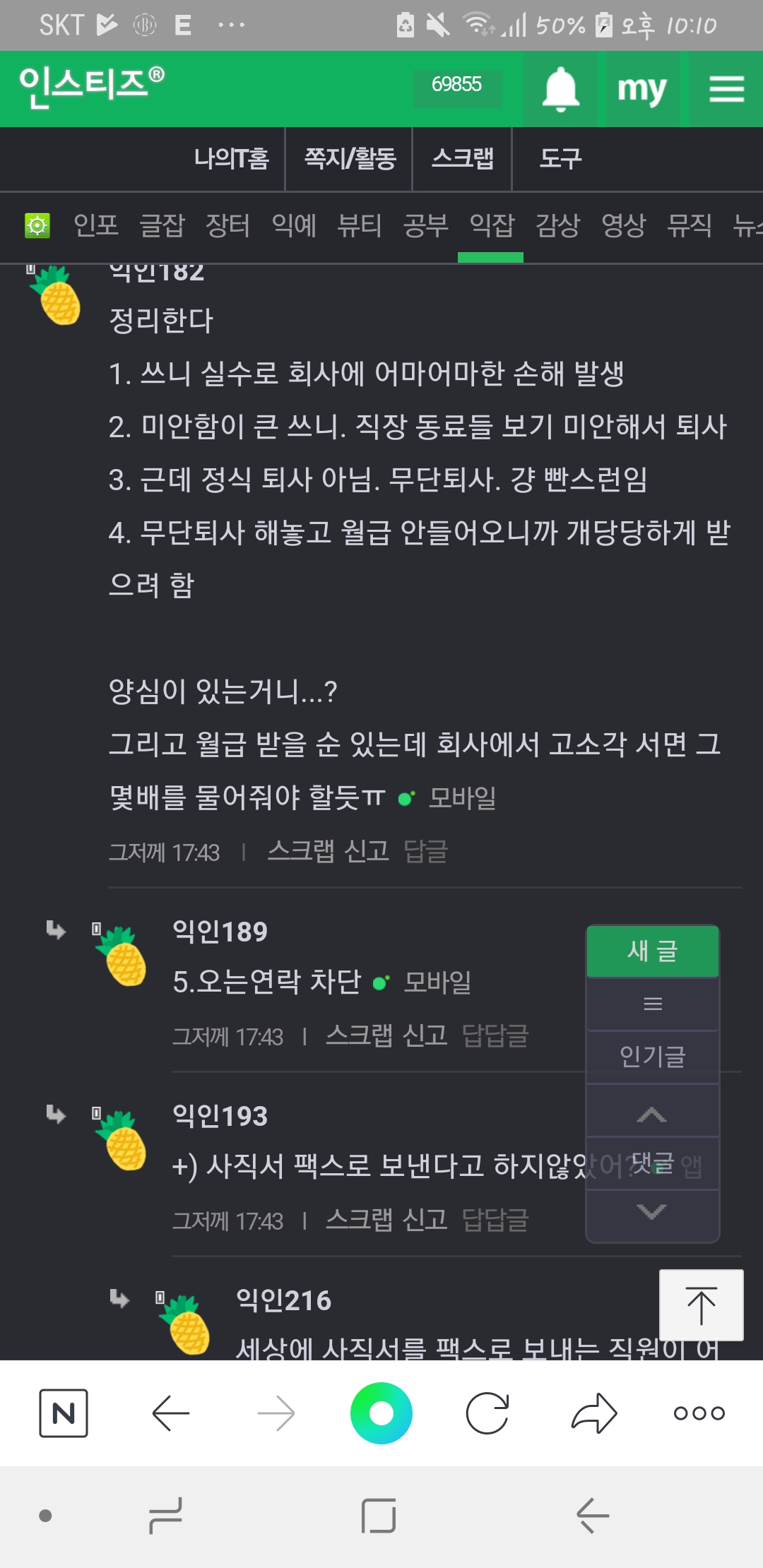Image resolution: width=763 pixels, height=1568 pixels.
Task: Open the notification bell icon
Action: click(560, 89)
